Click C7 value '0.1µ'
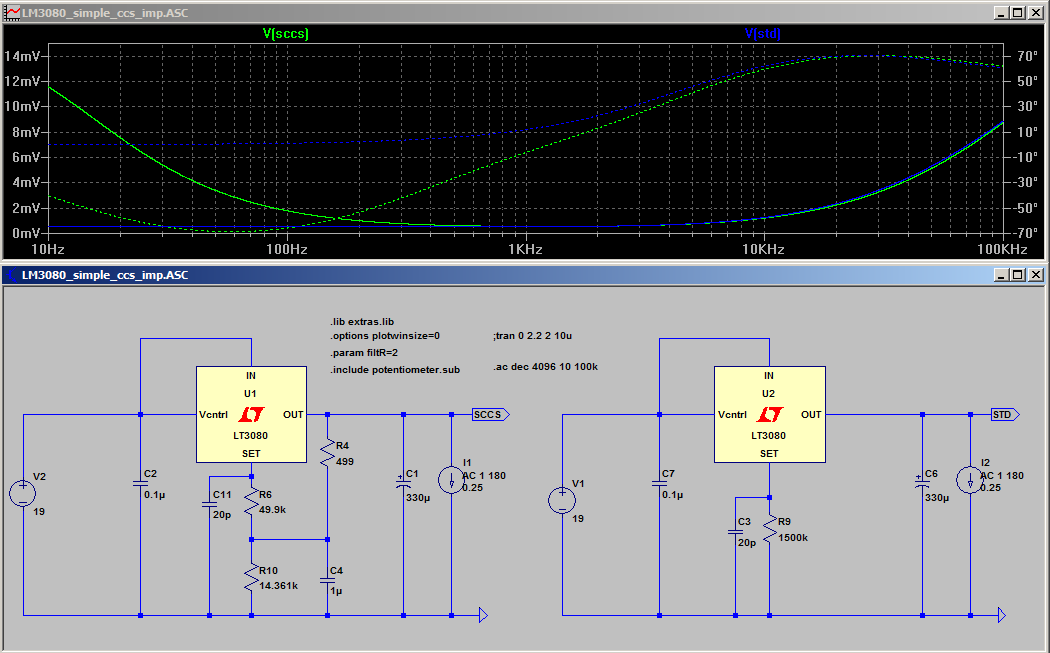Viewport: 1050px width, 653px height. (673, 495)
